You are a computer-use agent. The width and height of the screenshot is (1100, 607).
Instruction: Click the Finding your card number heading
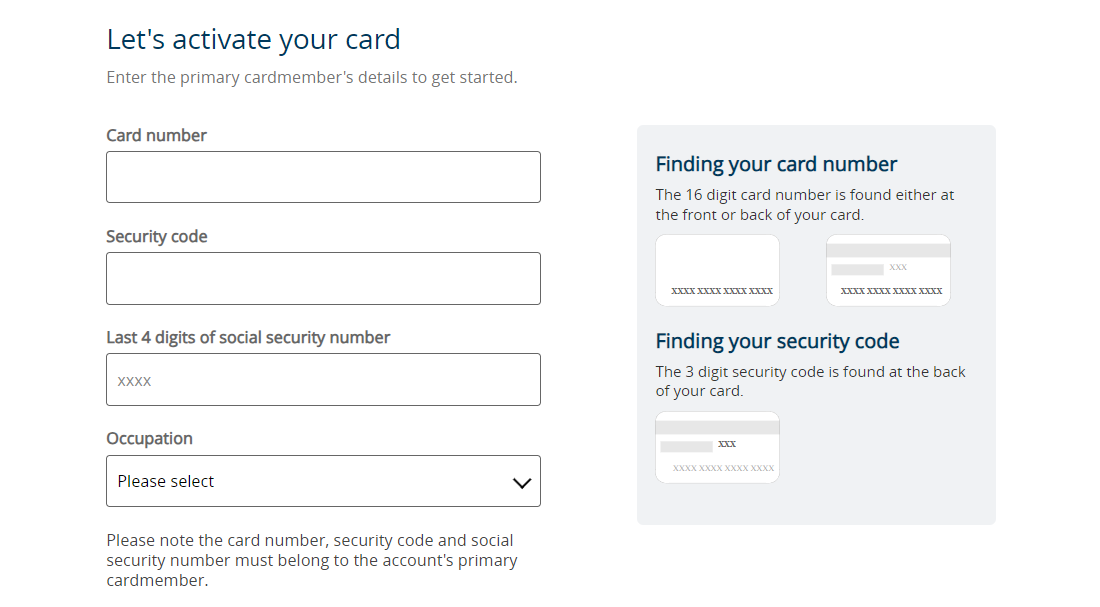tap(776, 163)
